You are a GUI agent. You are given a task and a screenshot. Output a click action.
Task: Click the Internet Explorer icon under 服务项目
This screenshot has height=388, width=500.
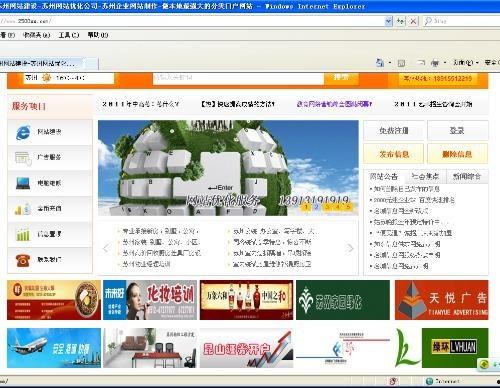[x=23, y=132]
